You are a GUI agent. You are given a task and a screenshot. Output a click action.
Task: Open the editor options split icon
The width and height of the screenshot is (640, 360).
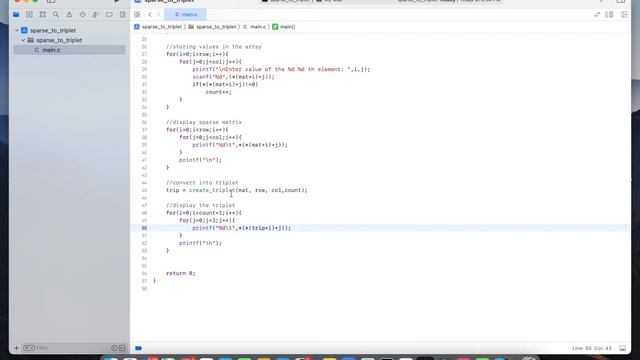609,15
